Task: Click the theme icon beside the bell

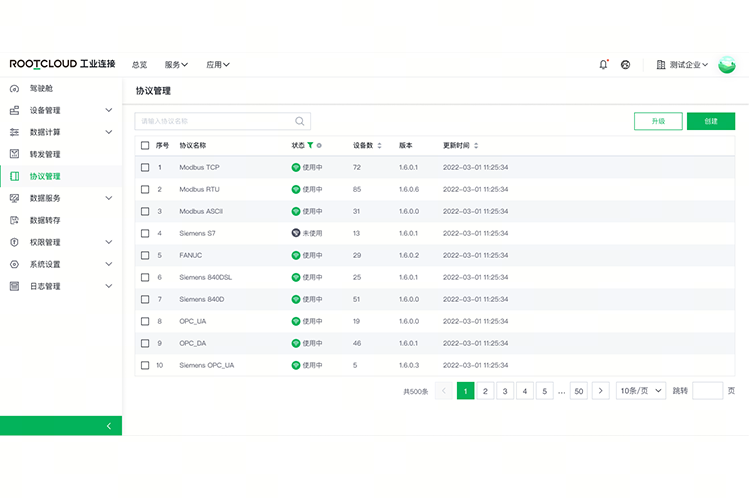Action: click(x=625, y=65)
